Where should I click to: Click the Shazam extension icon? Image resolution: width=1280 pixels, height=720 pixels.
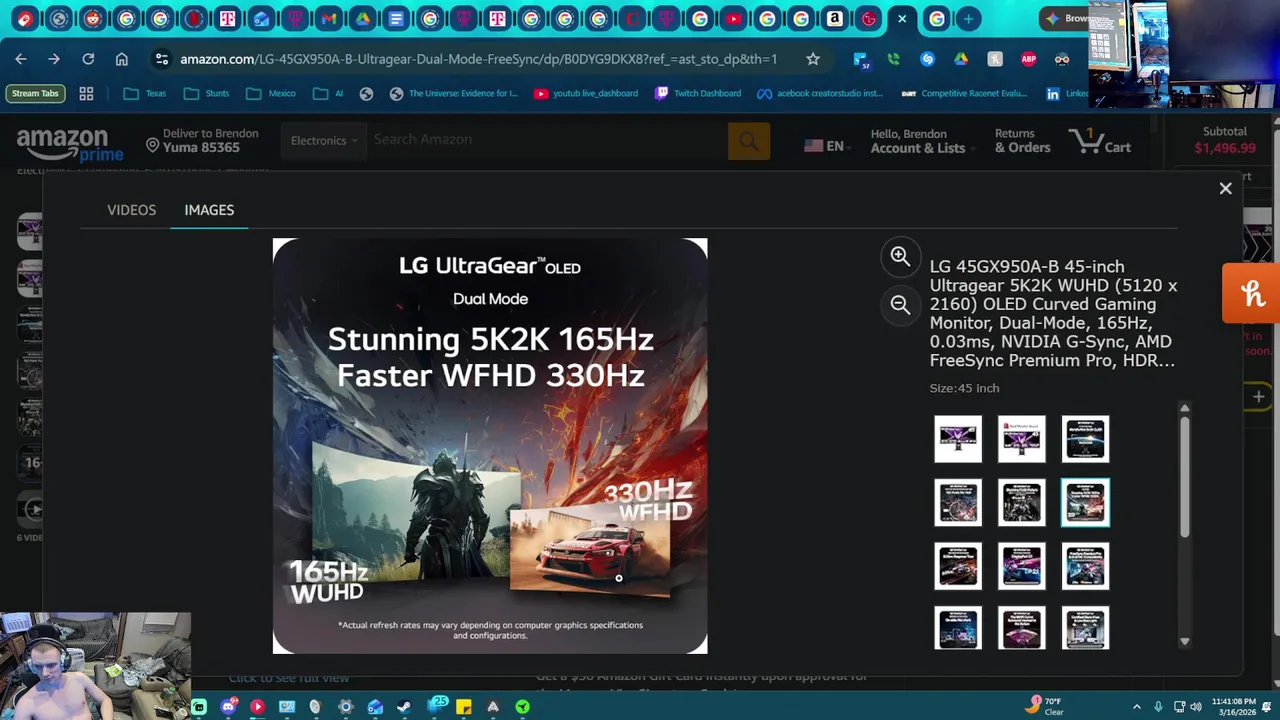coord(927,59)
